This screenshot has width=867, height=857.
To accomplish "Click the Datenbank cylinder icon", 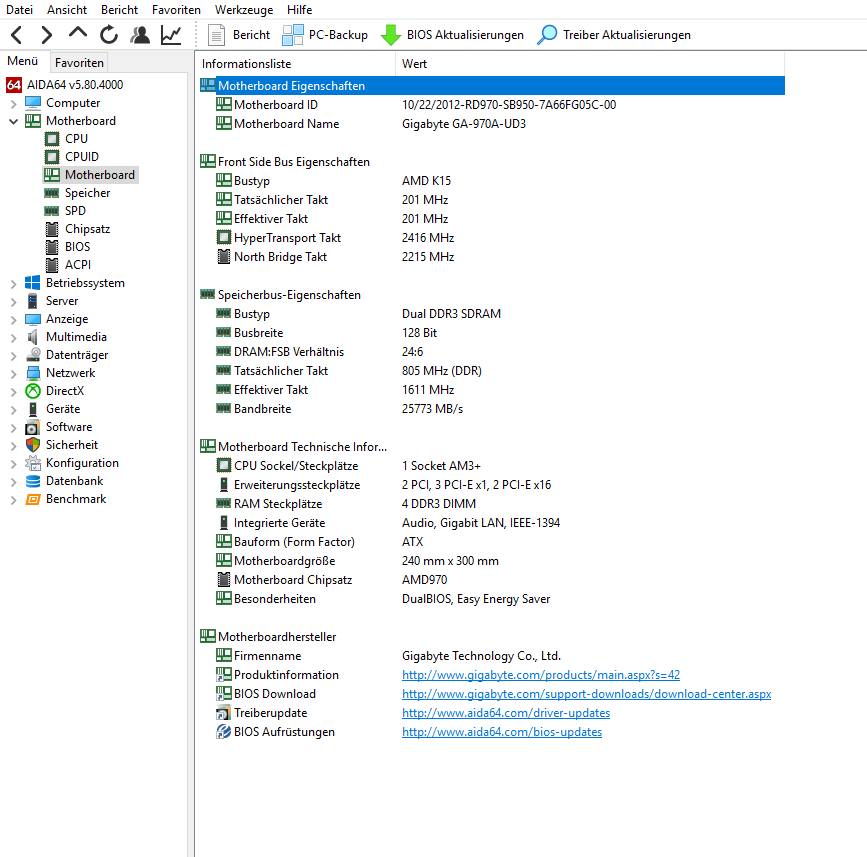I will (33, 481).
